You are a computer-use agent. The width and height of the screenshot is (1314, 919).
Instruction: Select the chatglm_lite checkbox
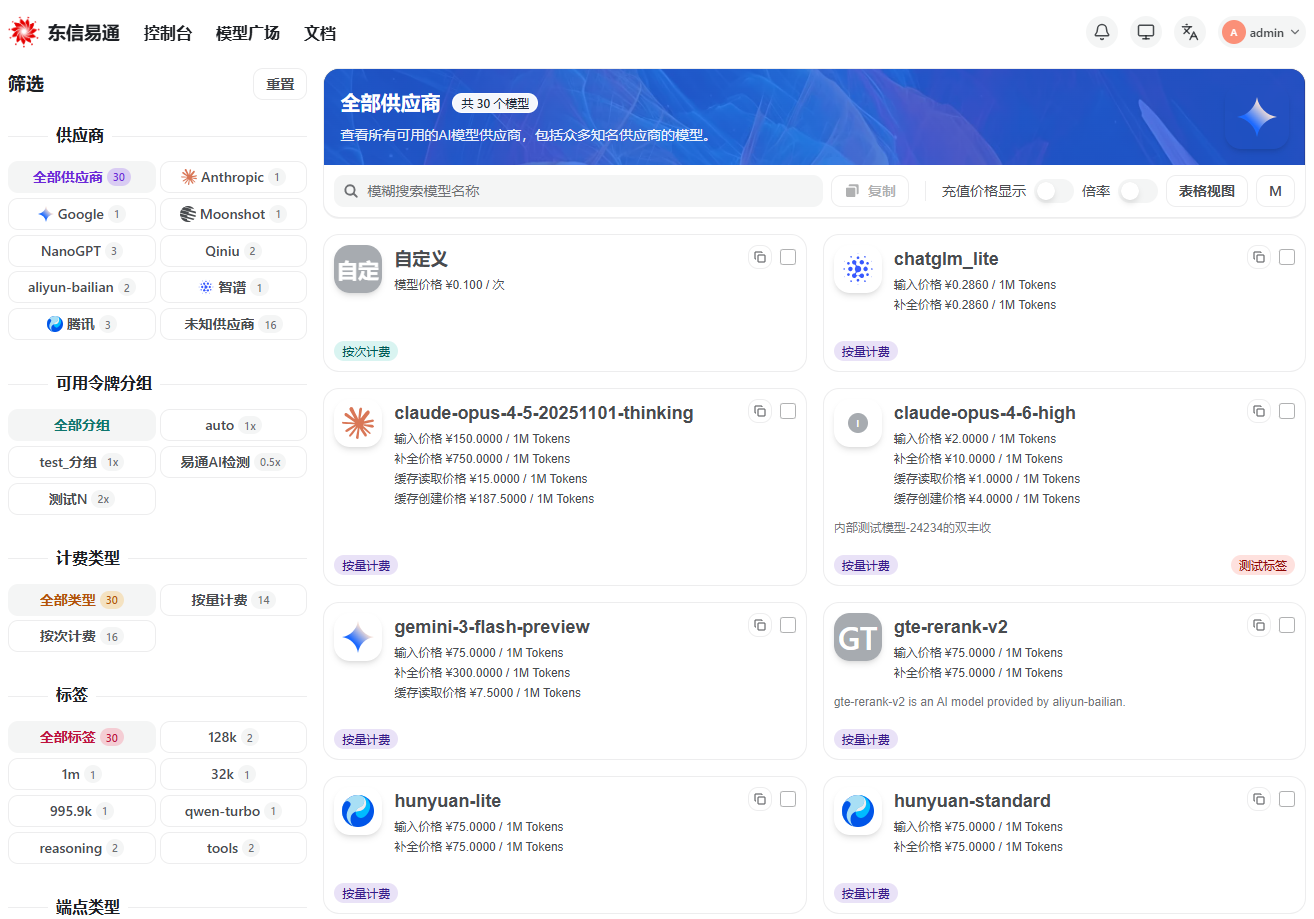coord(1287,257)
